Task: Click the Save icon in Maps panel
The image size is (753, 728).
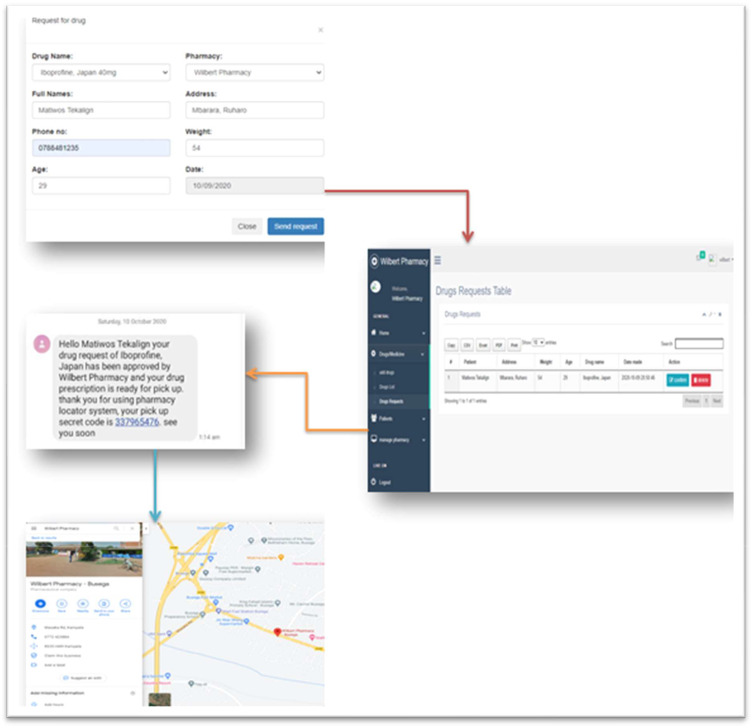Action: [x=61, y=604]
